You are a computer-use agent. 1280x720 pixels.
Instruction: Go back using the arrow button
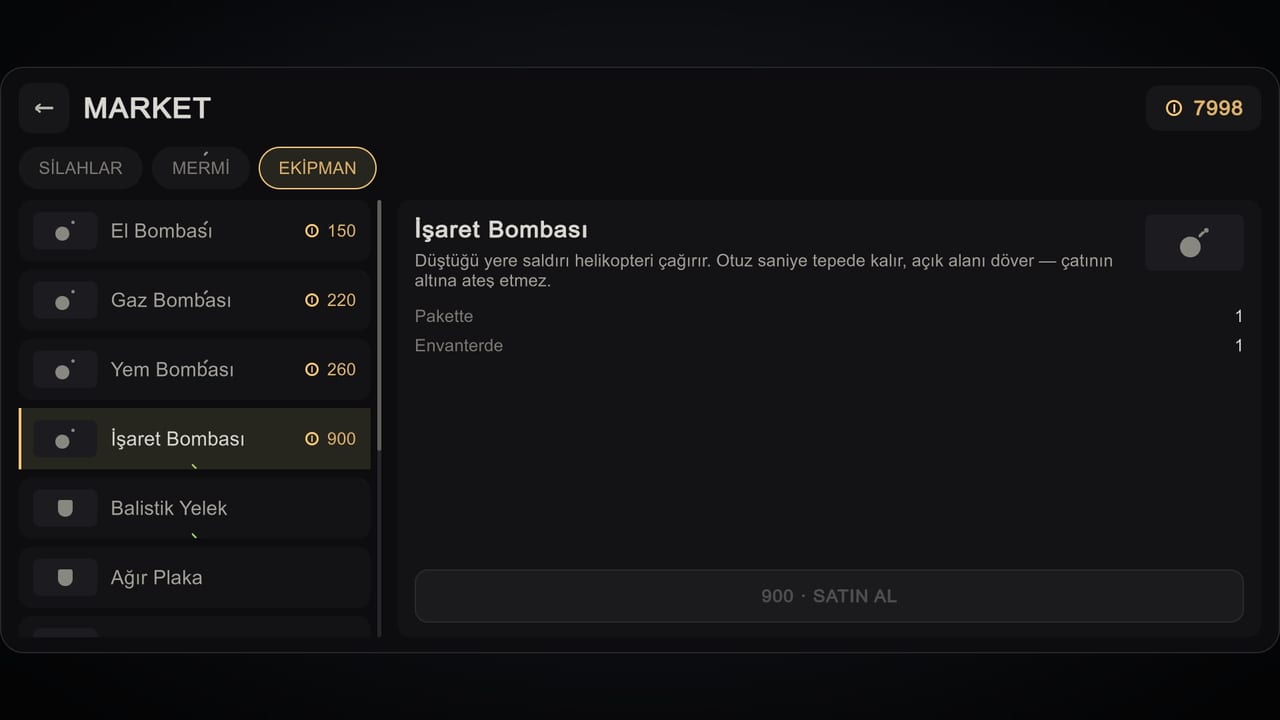pyautogui.click(x=44, y=108)
